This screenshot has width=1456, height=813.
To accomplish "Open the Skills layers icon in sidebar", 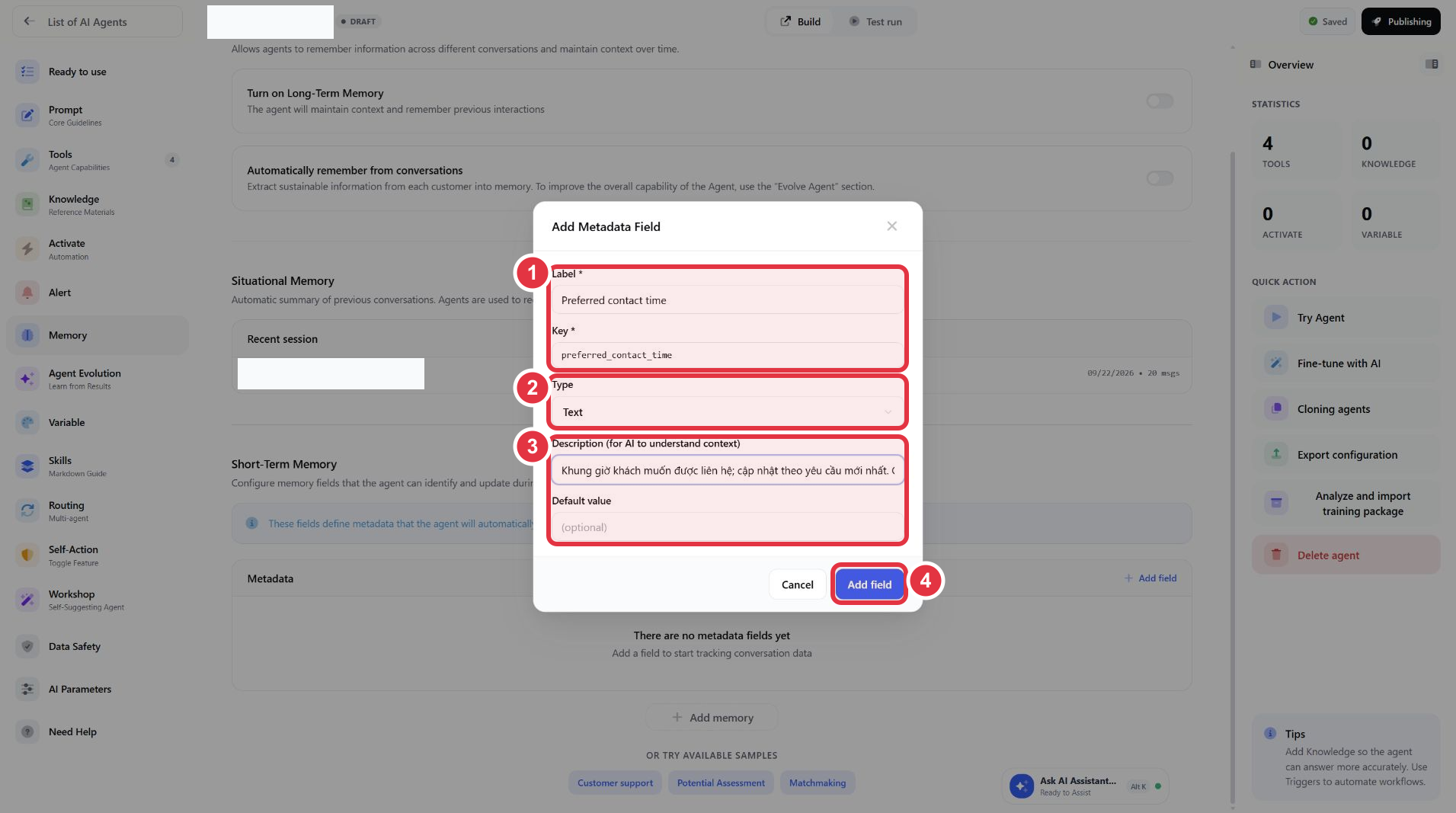I will pyautogui.click(x=27, y=466).
